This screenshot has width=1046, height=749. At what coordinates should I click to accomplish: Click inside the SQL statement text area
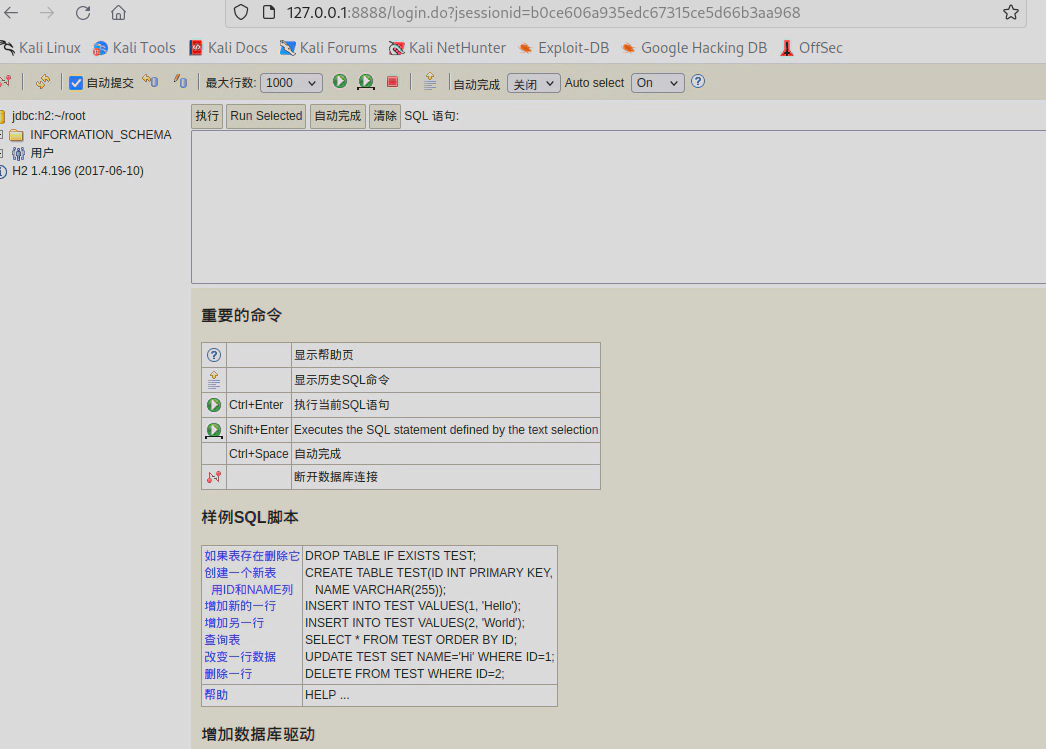click(618, 207)
